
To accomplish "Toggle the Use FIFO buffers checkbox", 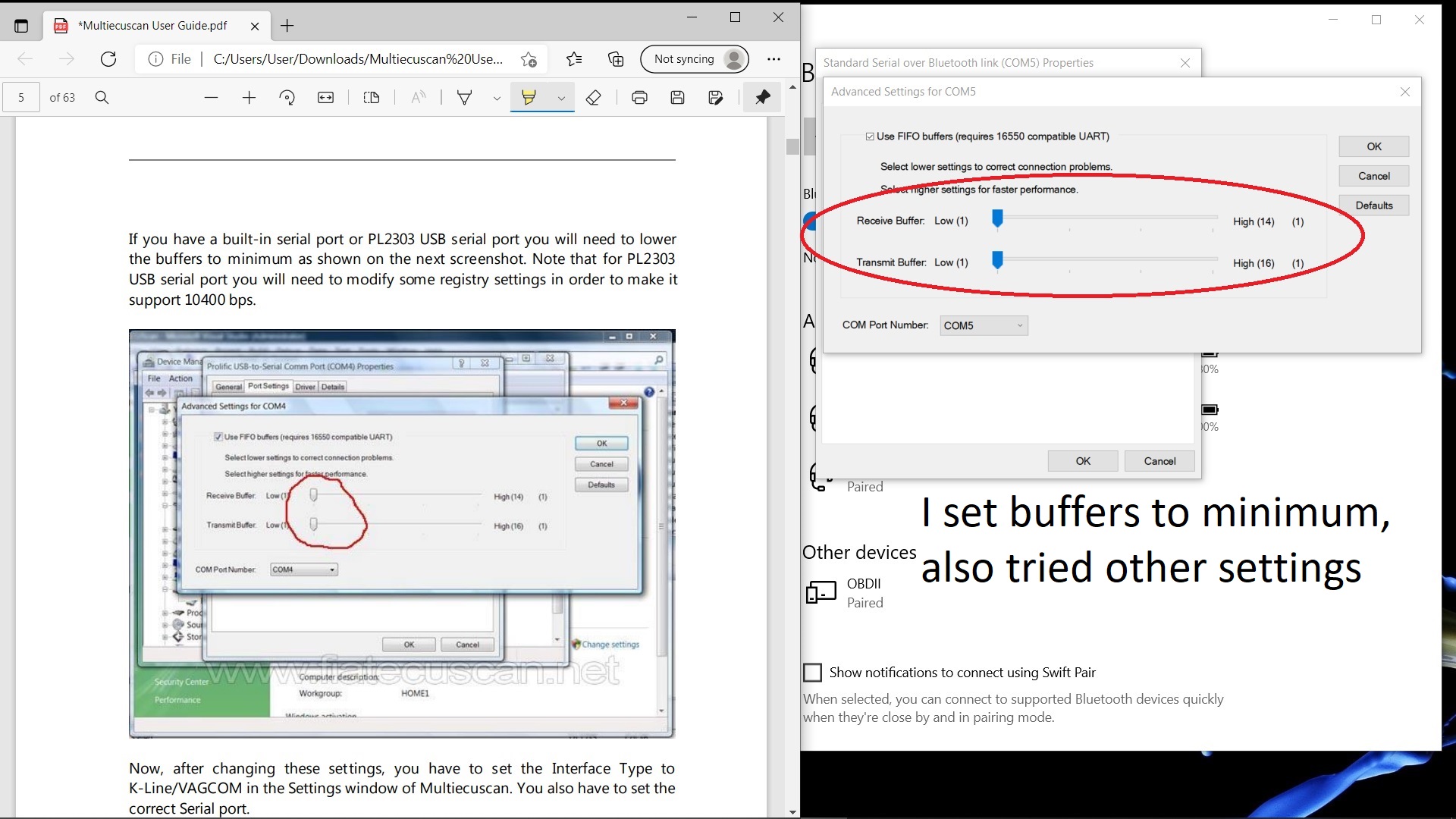I will point(870,136).
